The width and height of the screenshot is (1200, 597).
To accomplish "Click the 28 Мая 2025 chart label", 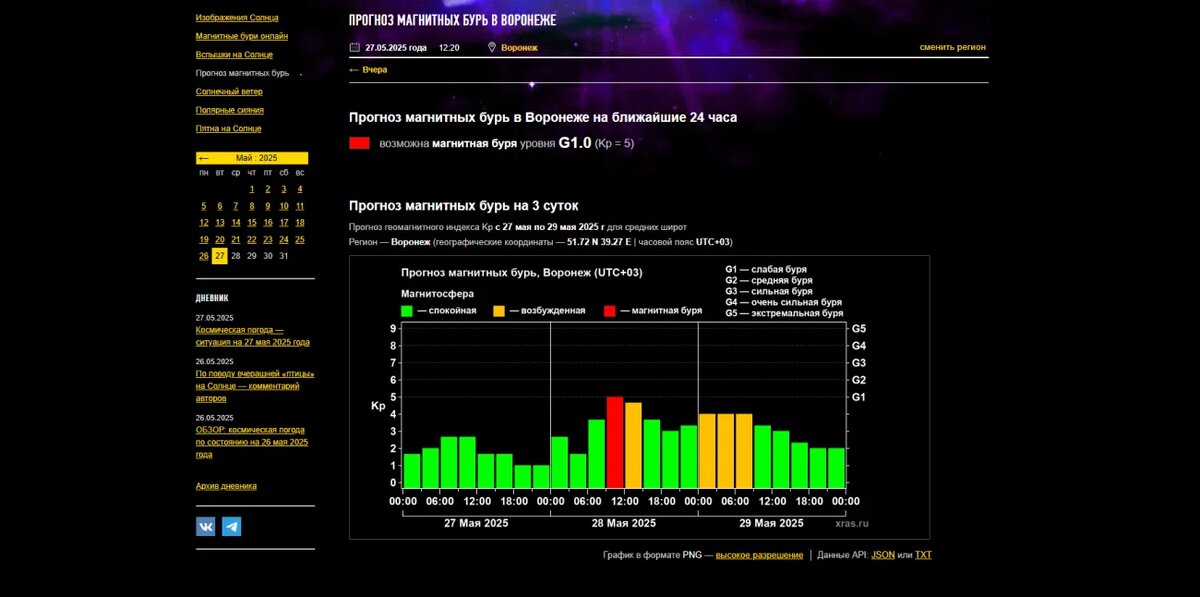I will [x=624, y=523].
